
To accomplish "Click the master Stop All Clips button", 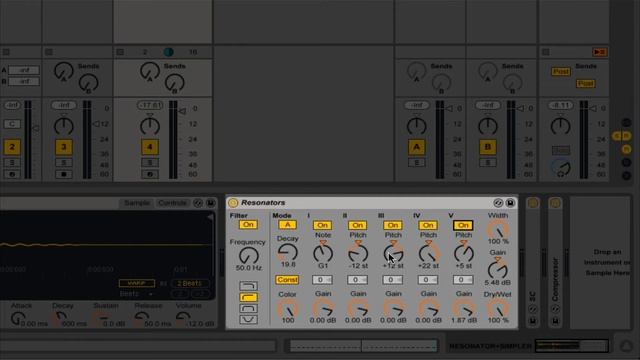I will [600, 52].
